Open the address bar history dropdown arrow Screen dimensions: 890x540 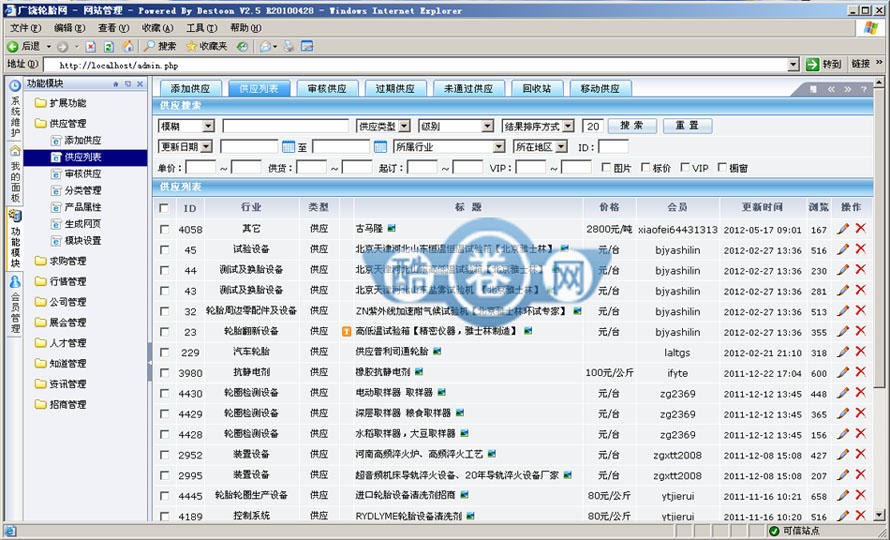[794, 65]
